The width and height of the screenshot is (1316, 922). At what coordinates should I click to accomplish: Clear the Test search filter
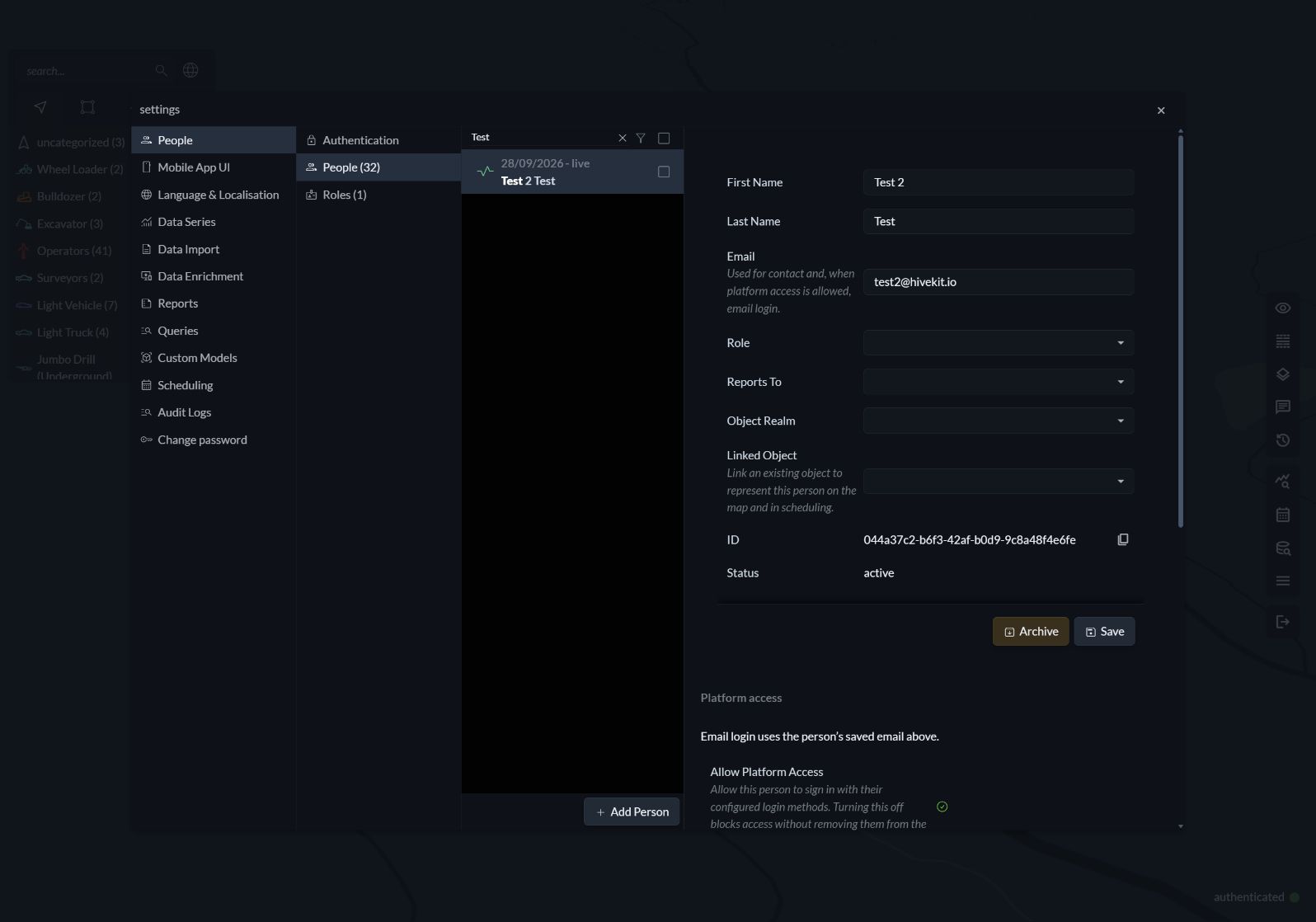point(623,138)
